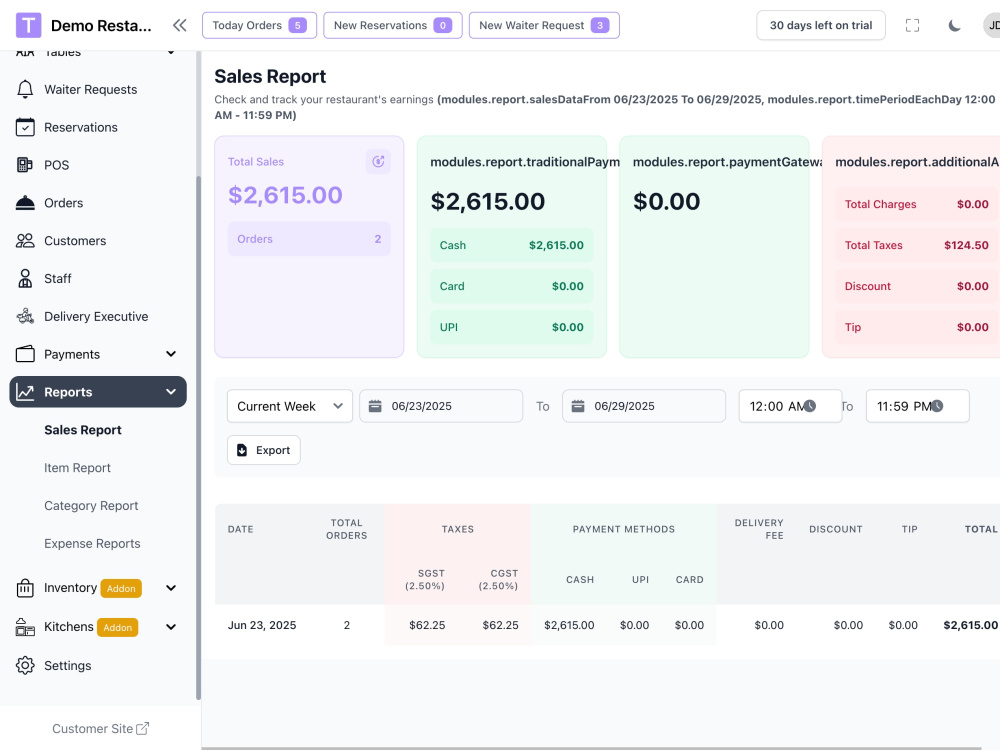Click the start date field 06/23/2025

pos(441,406)
